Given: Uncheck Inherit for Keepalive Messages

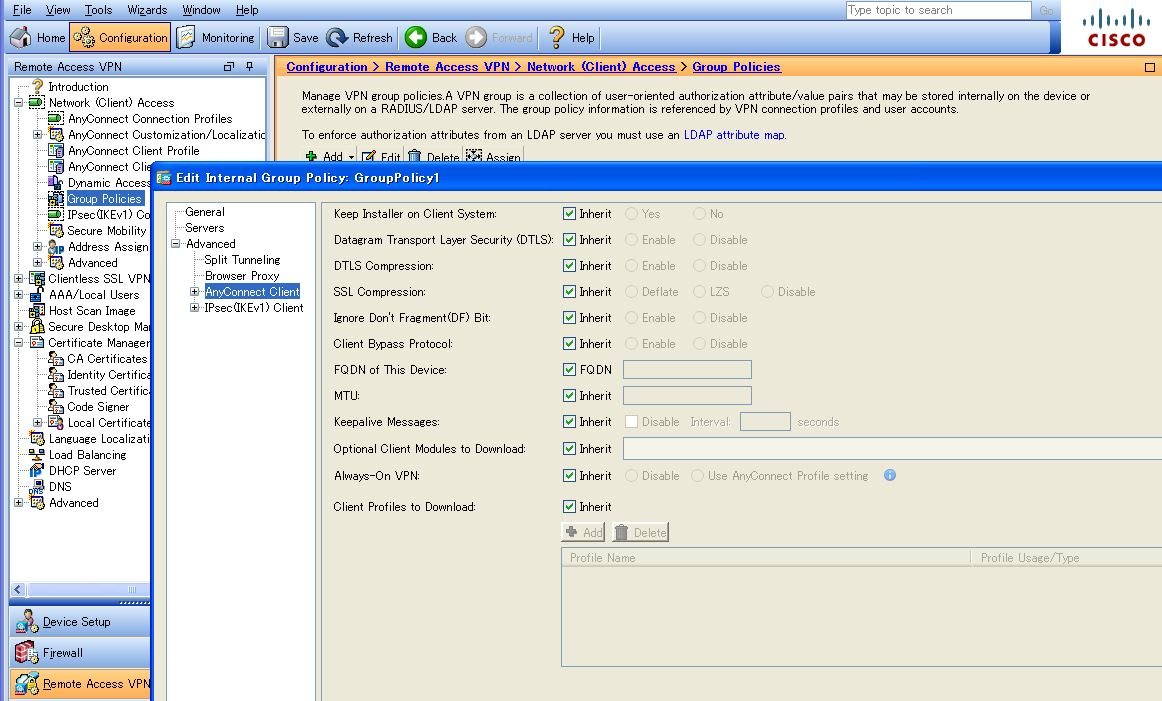Looking at the screenshot, I should pyautogui.click(x=569, y=422).
